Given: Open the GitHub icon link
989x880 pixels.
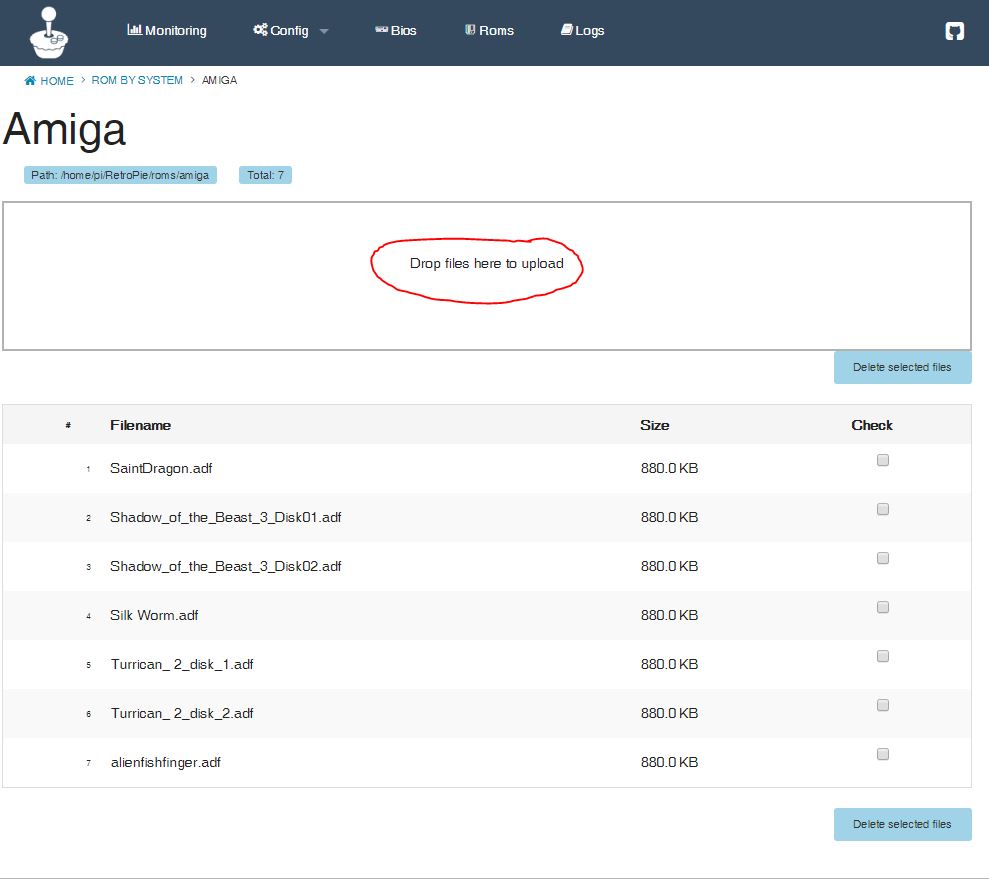Looking at the screenshot, I should pos(954,31).
